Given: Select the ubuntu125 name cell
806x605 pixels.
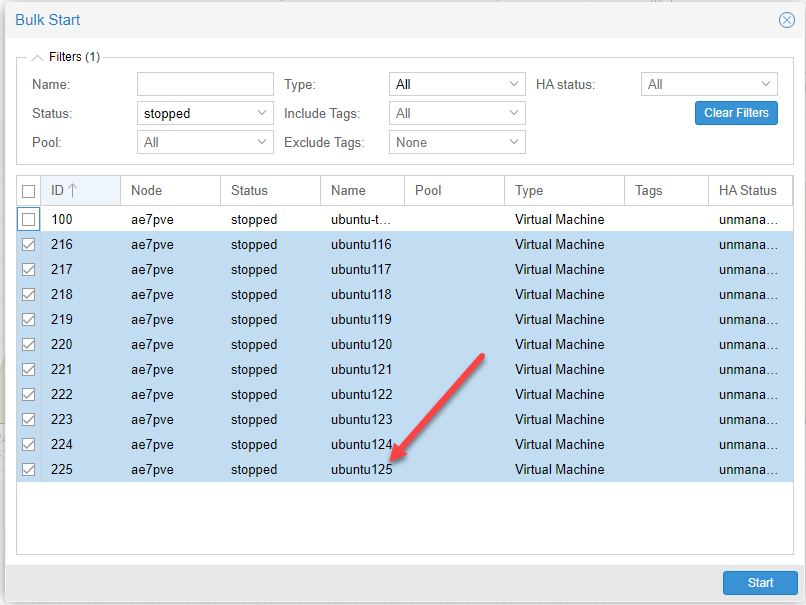Looking at the screenshot, I should (361, 470).
